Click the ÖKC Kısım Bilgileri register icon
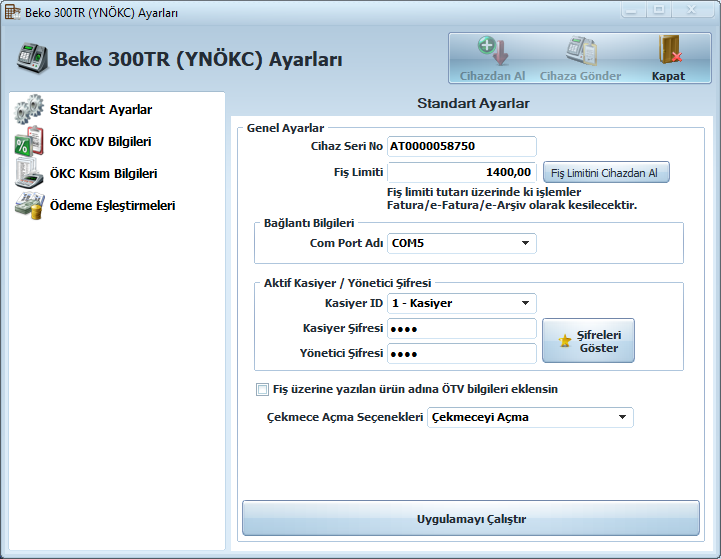This screenshot has width=721, height=559. point(29,173)
